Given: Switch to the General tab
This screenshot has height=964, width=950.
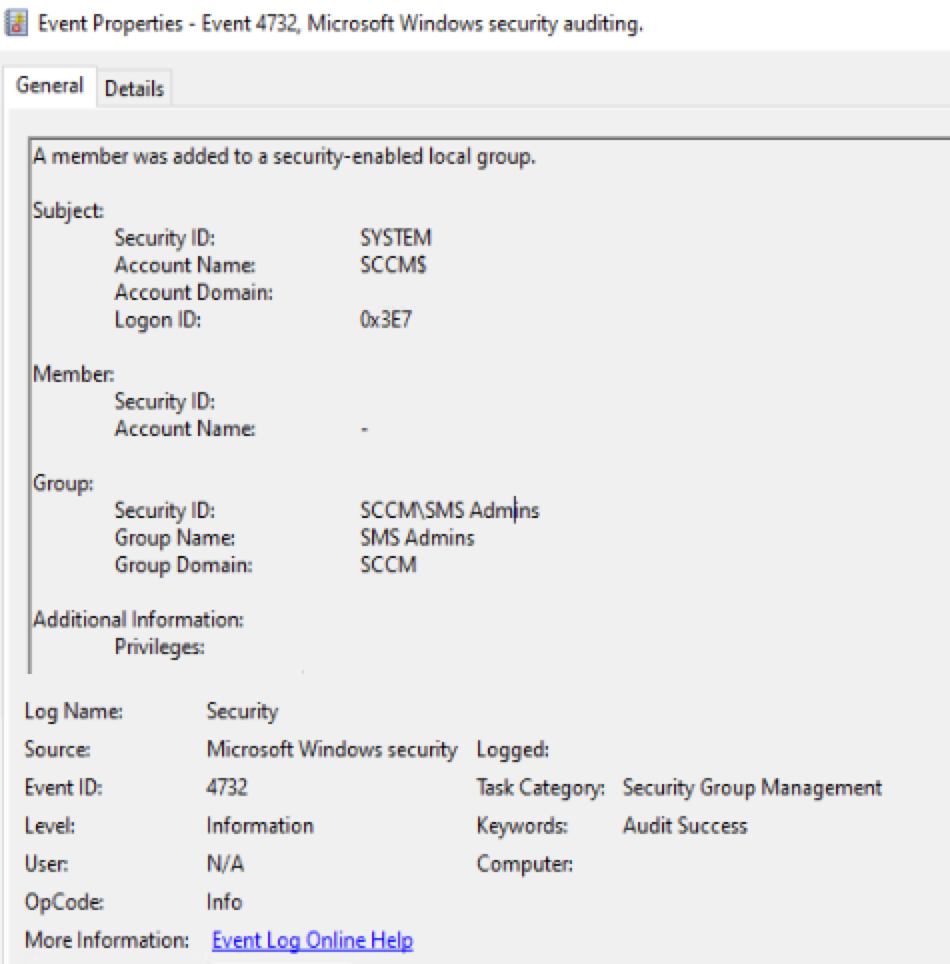Looking at the screenshot, I should [x=50, y=85].
